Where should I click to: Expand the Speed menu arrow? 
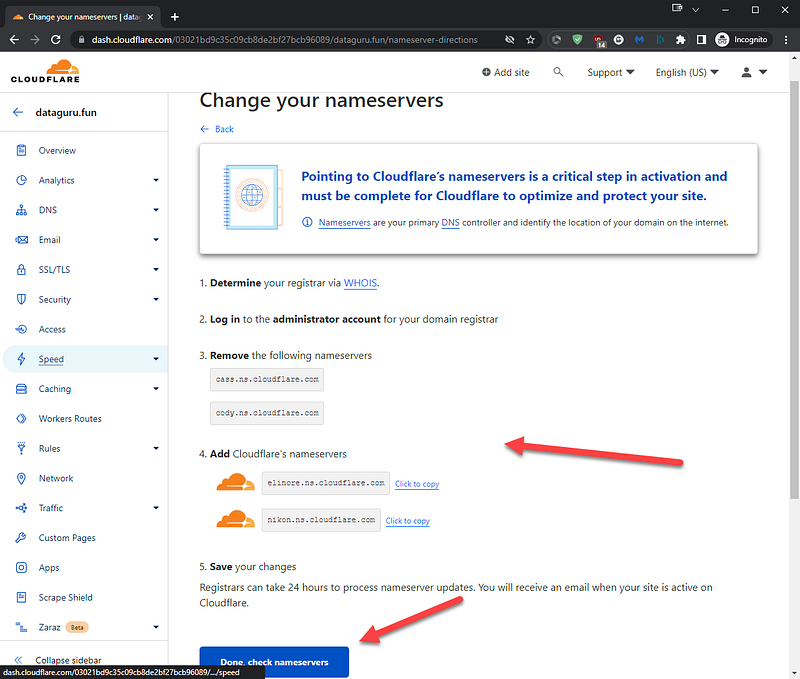(156, 359)
